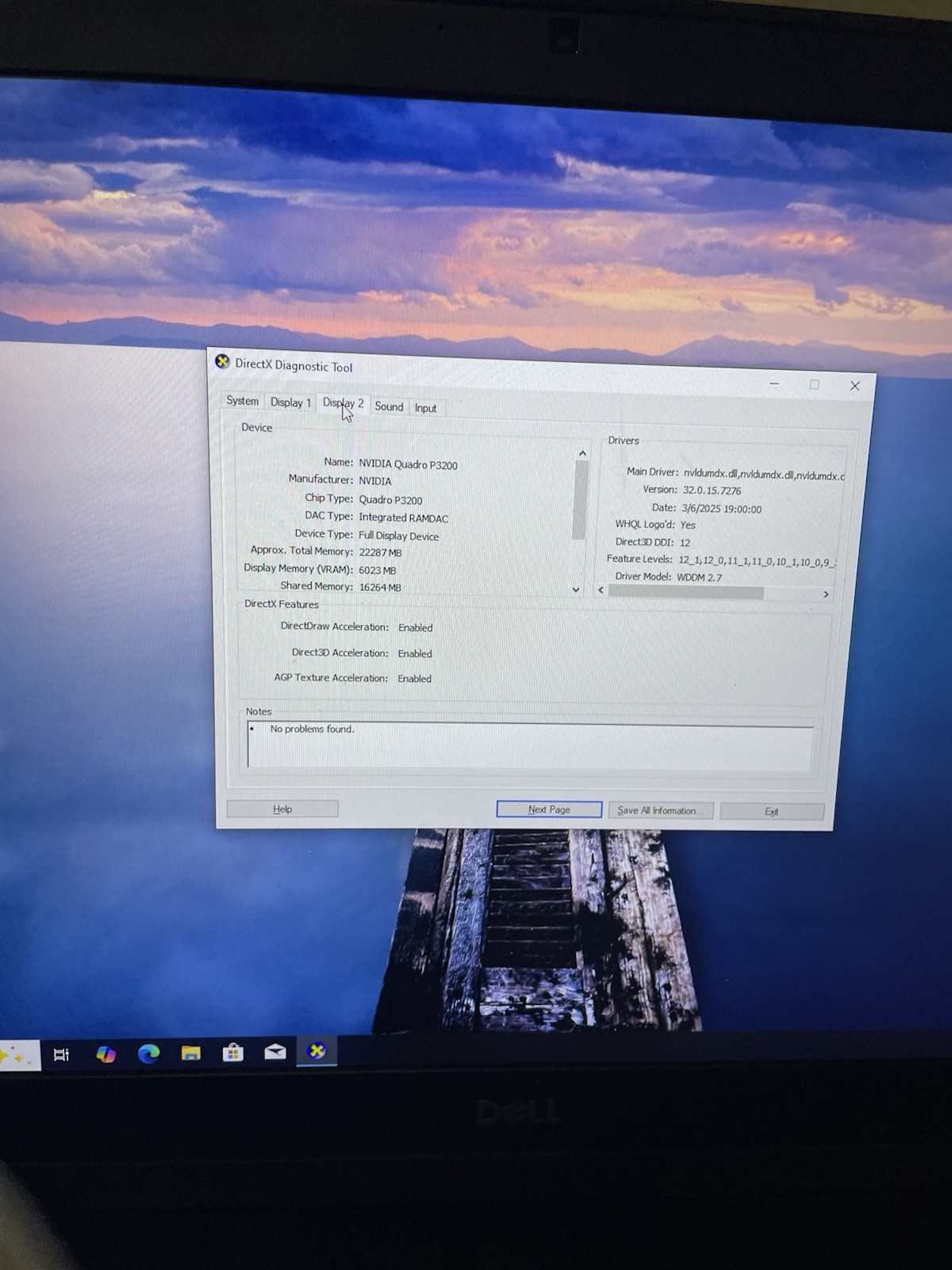Switch to the System tab

242,401
